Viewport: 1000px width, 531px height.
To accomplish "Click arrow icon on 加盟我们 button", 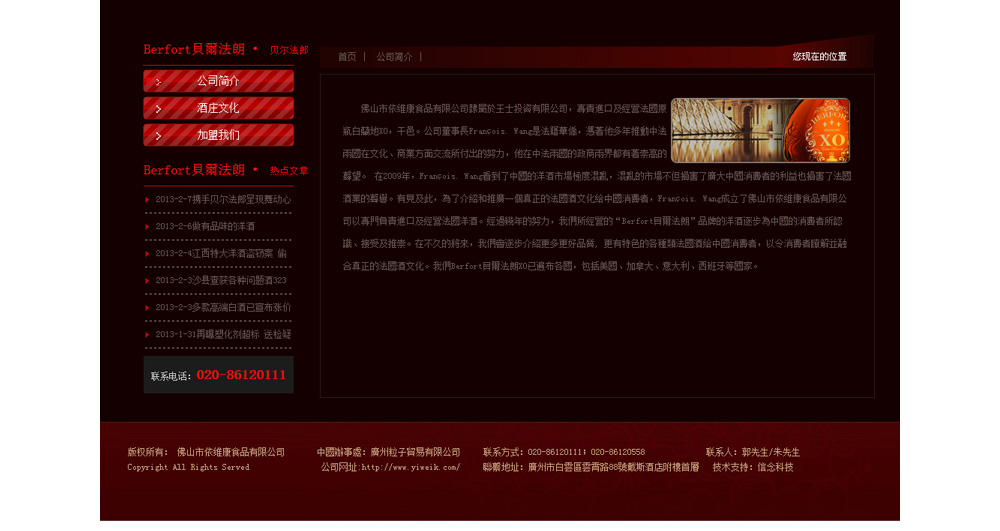I will point(158,136).
